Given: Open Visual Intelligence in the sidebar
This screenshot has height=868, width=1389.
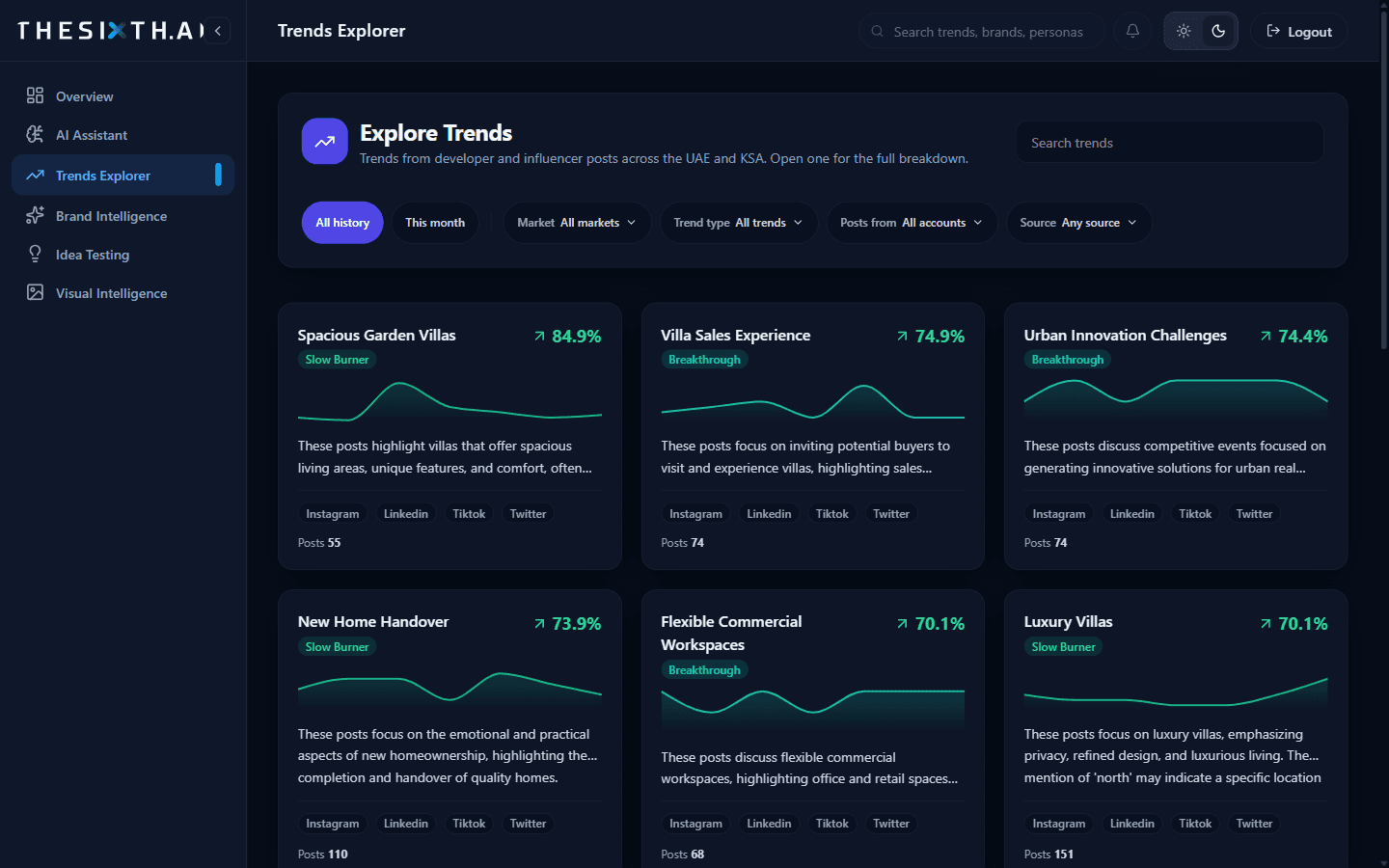Looking at the screenshot, I should [x=123, y=293].
